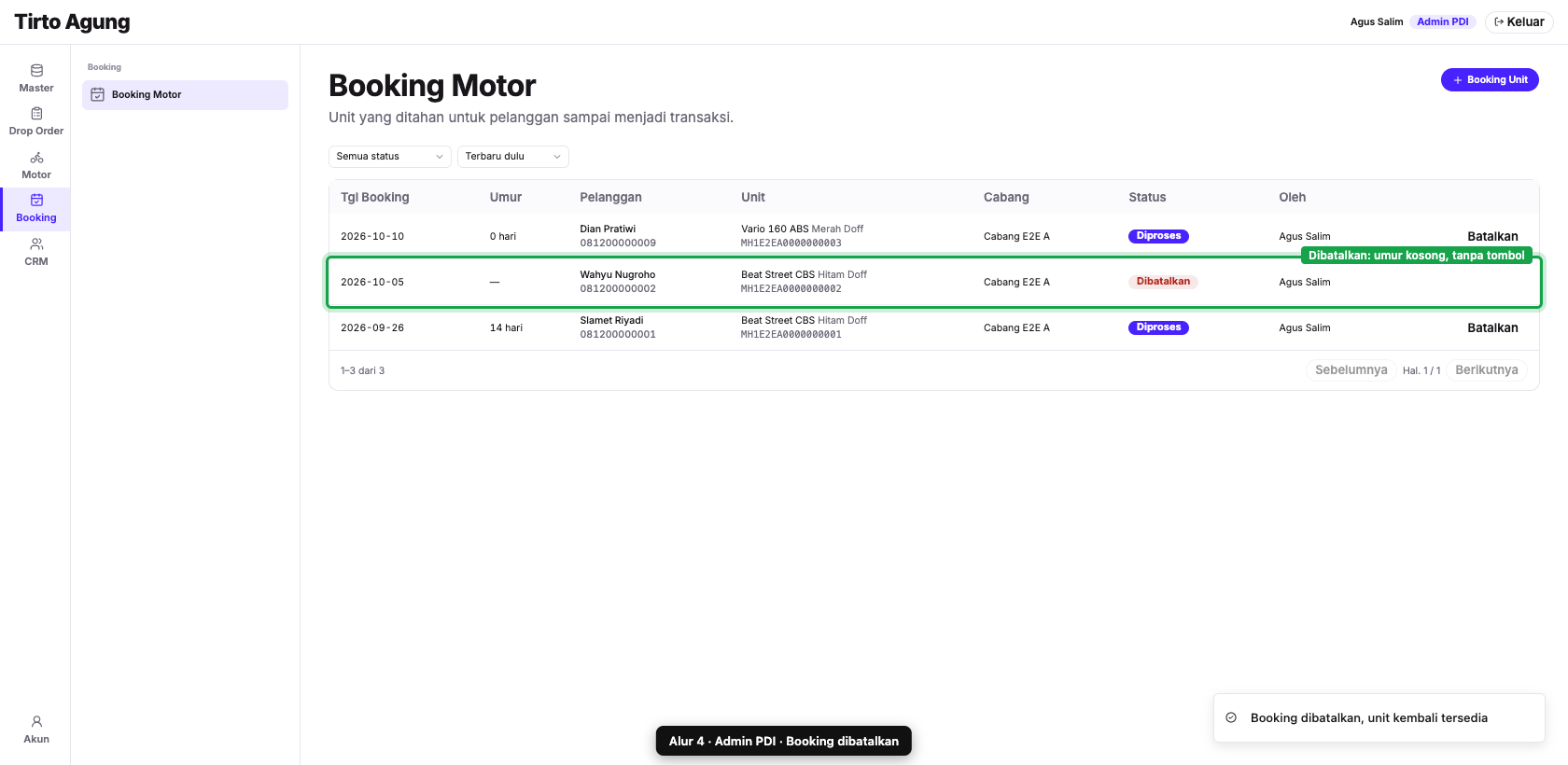Click the 1–3 dari 3 record count
Image resolution: width=1568 pixels, height=765 pixels.
click(x=363, y=370)
